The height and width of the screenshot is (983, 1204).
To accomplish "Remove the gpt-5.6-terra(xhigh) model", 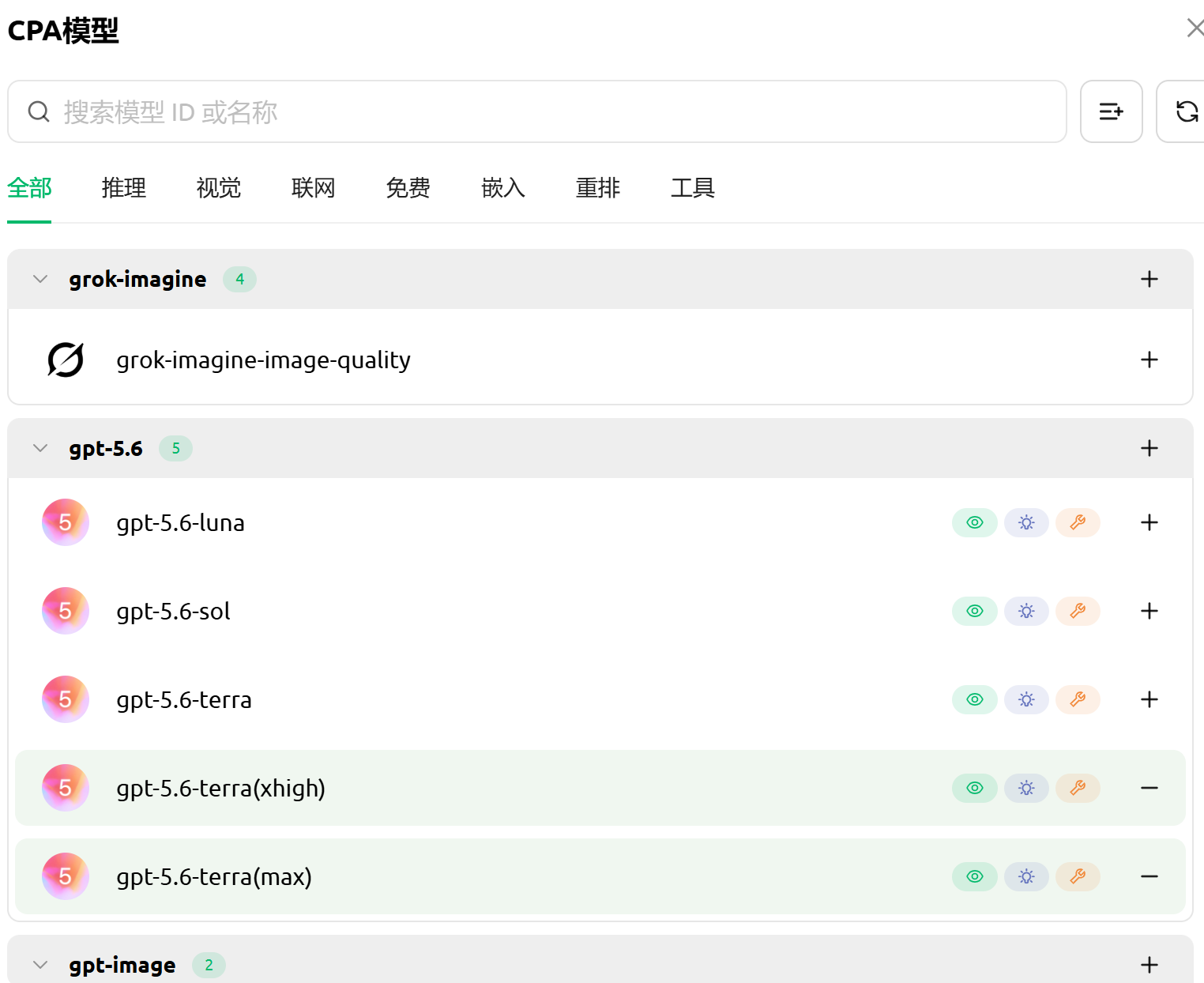I will coord(1149,788).
